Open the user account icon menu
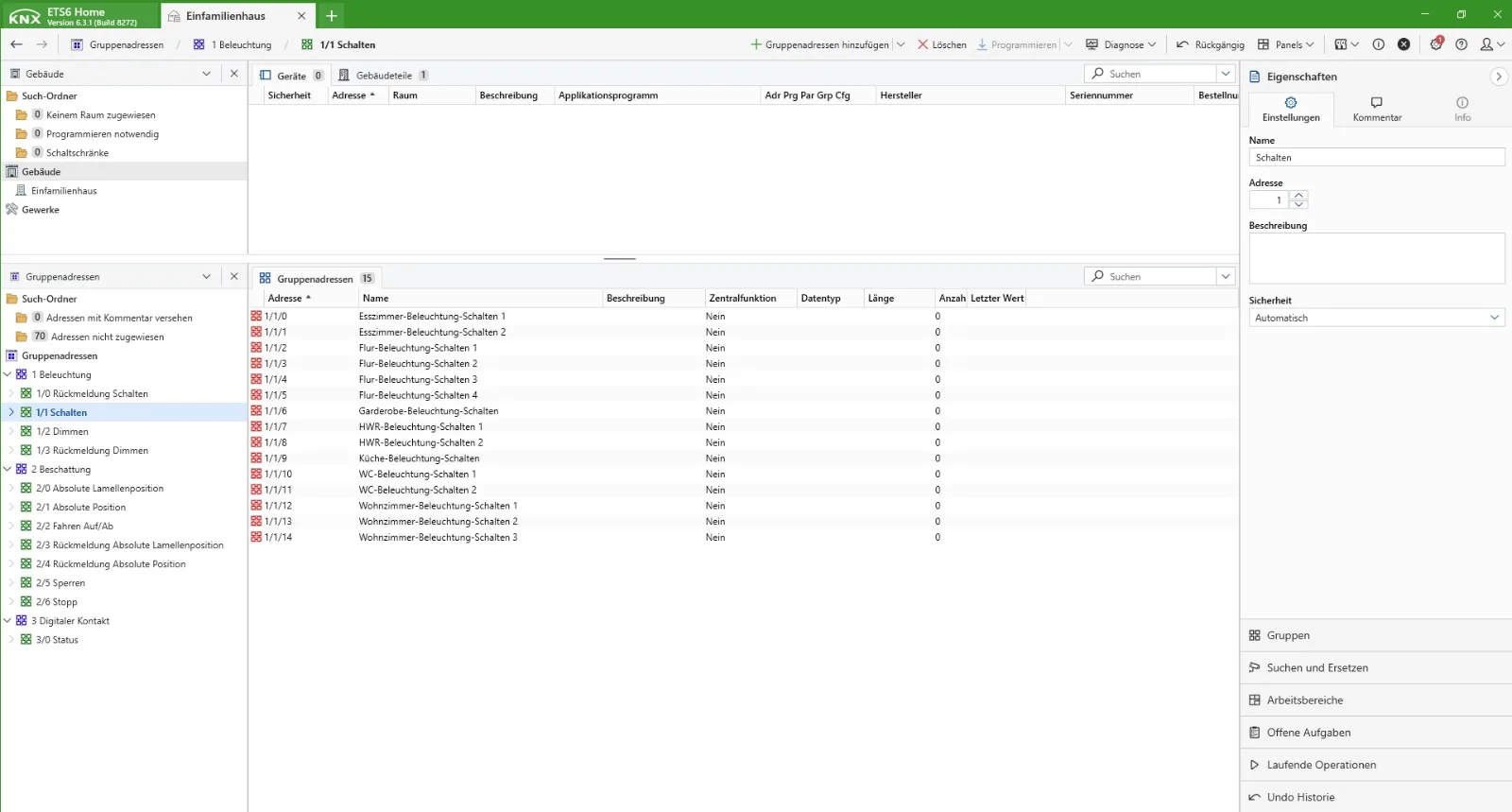Viewport: 1512px width, 812px height. 1492,44
